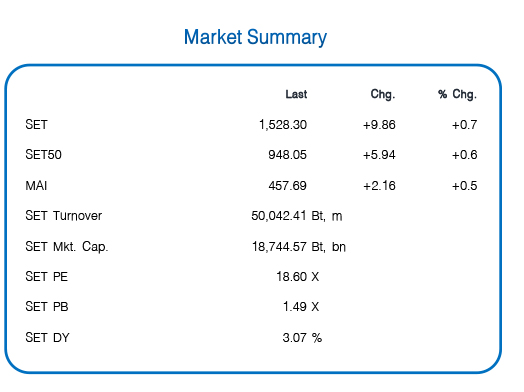524x392 pixels.
Task: Click the SET index row label
Action: (x=36, y=125)
